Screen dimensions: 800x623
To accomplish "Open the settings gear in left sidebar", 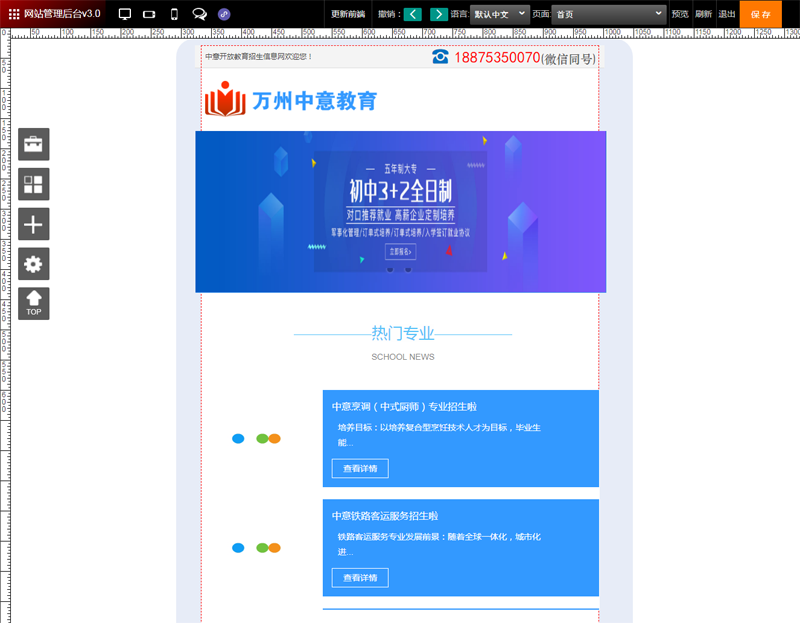I will [x=33, y=264].
